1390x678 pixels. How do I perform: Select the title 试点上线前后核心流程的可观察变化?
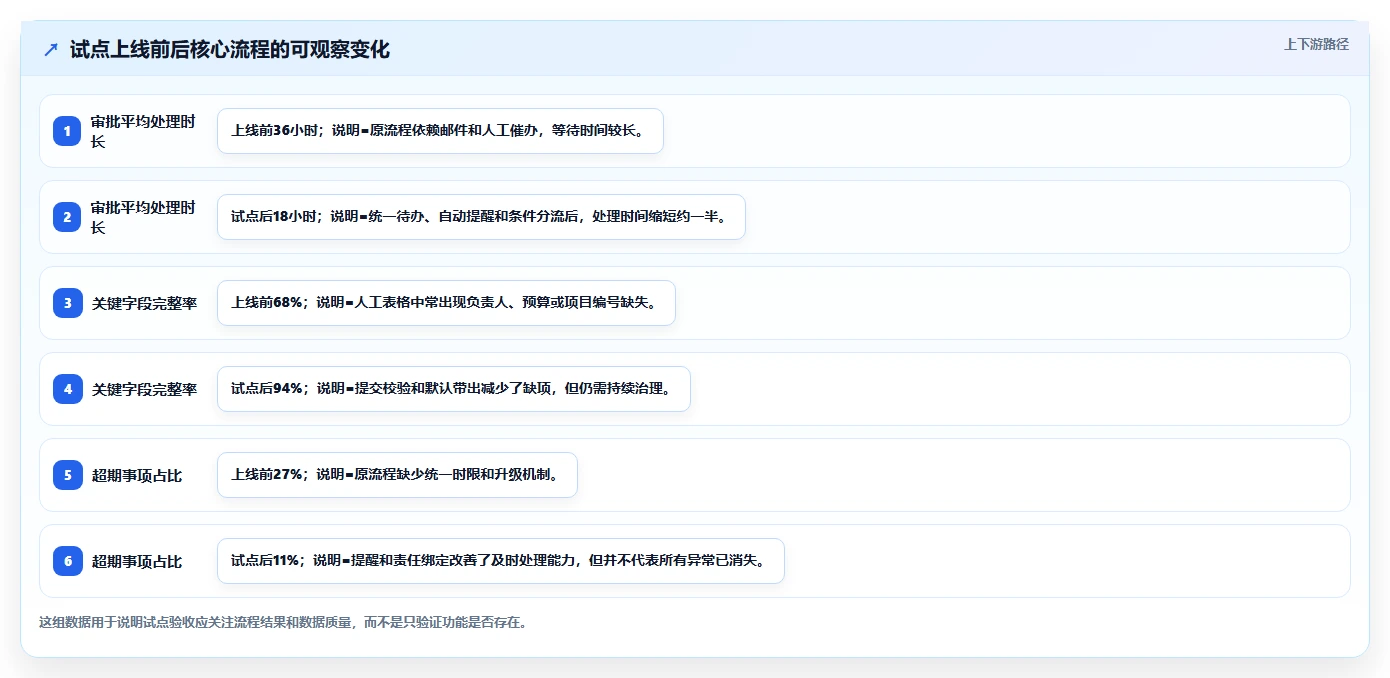tap(230, 50)
